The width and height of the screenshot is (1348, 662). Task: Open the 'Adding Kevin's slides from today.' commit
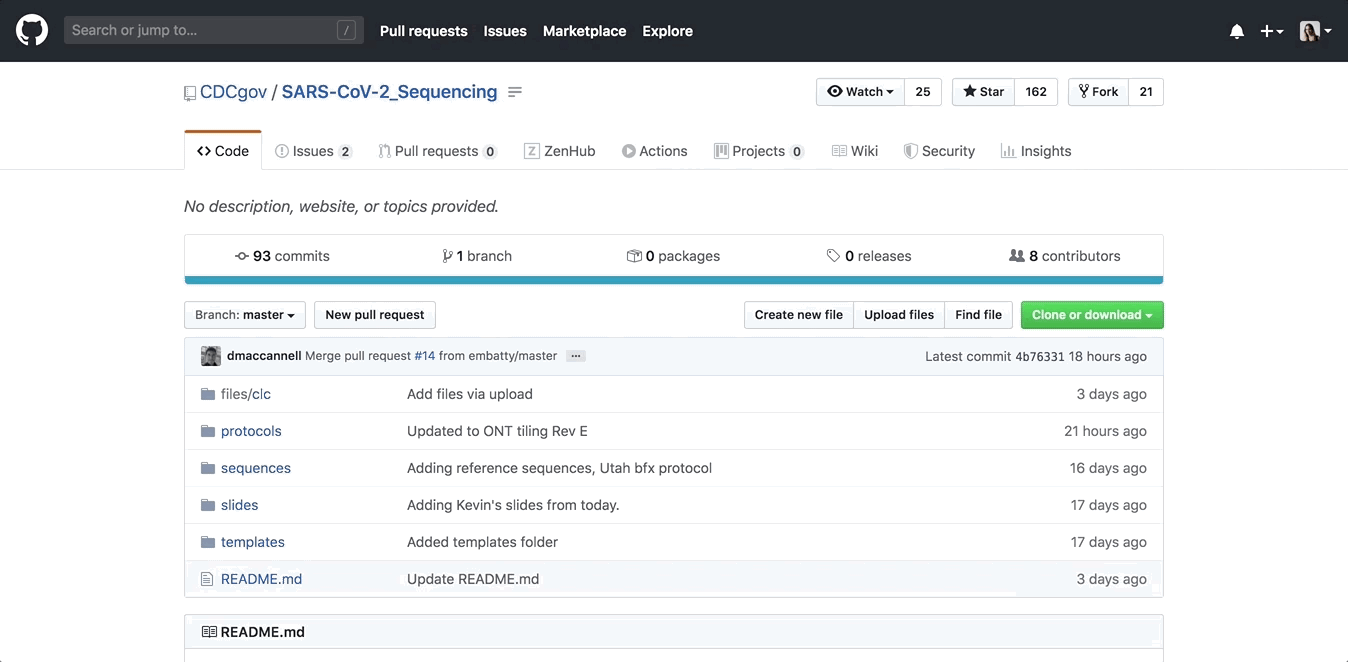point(513,505)
